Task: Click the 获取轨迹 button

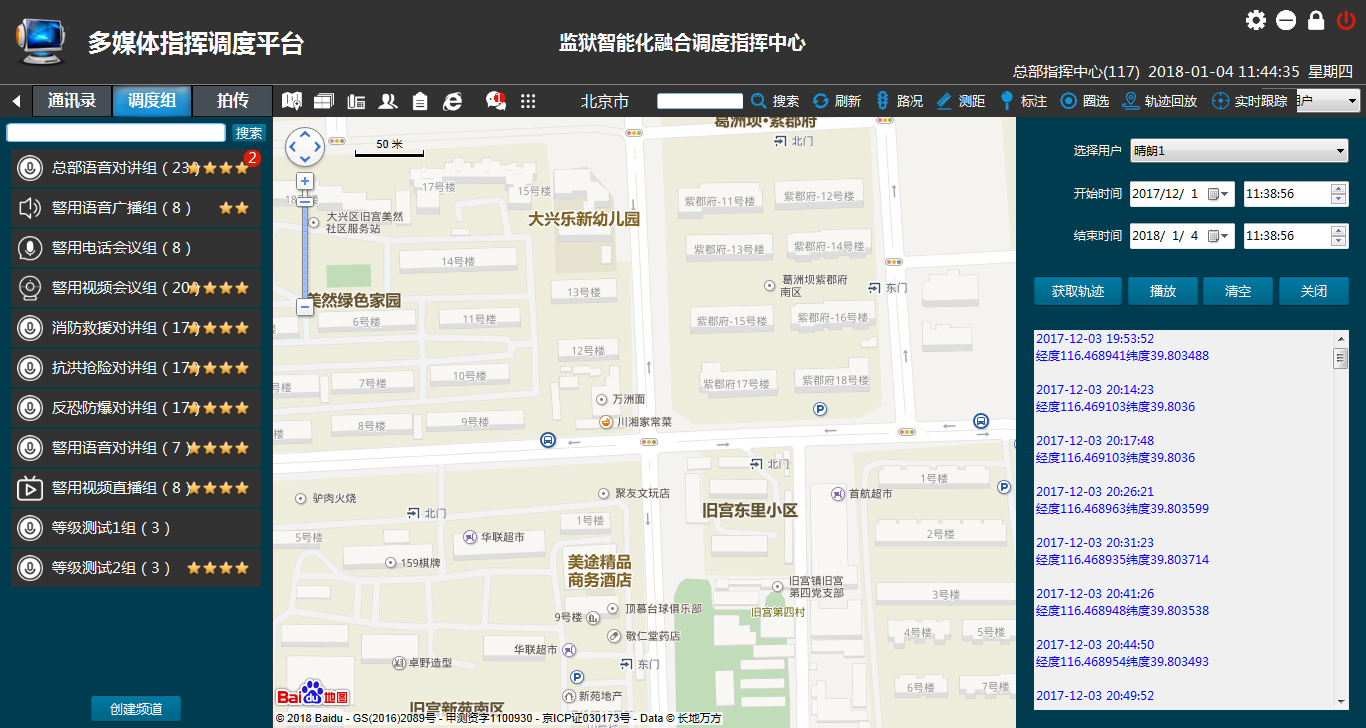Action: click(1077, 291)
